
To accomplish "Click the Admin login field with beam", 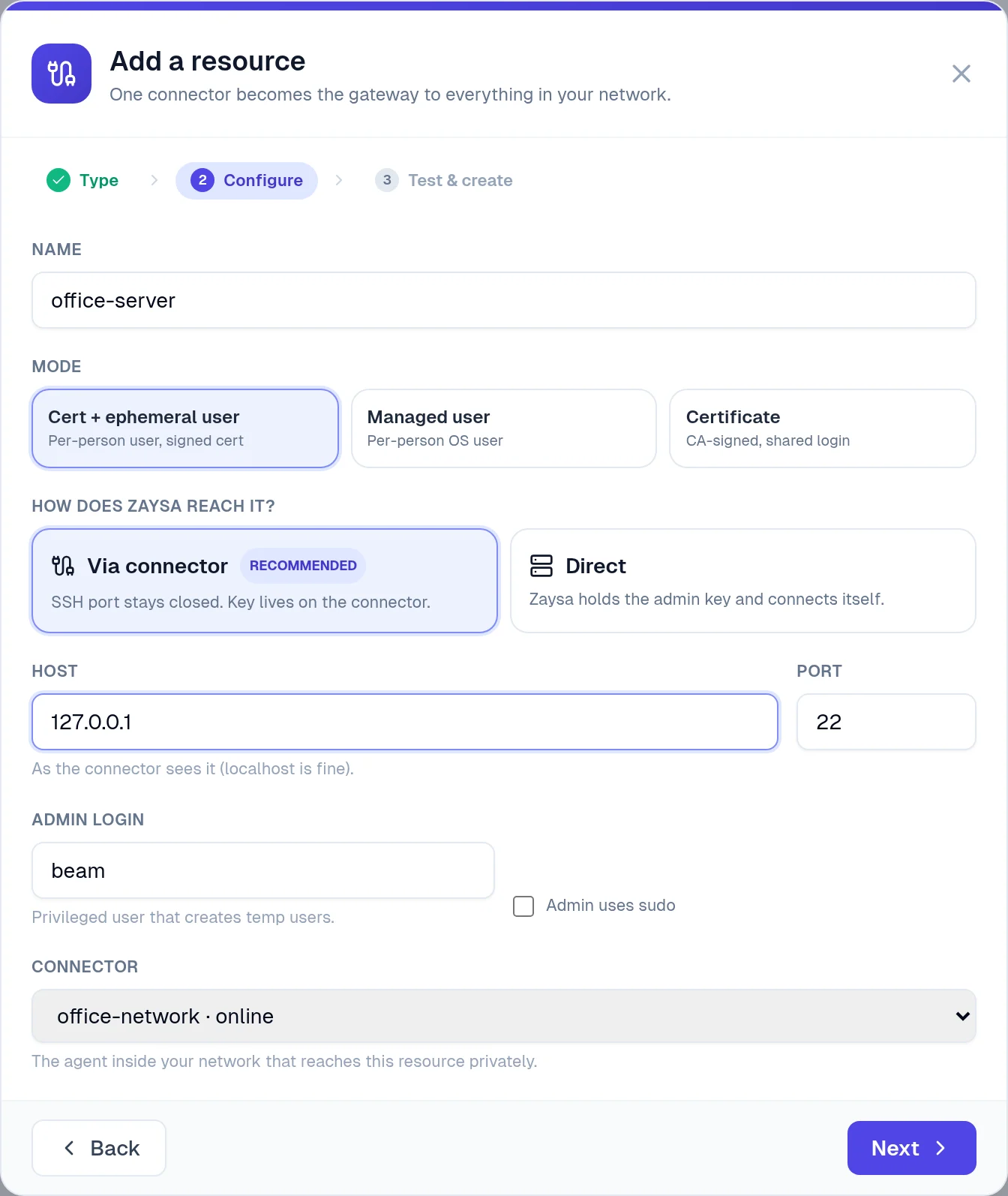I will 263,870.
